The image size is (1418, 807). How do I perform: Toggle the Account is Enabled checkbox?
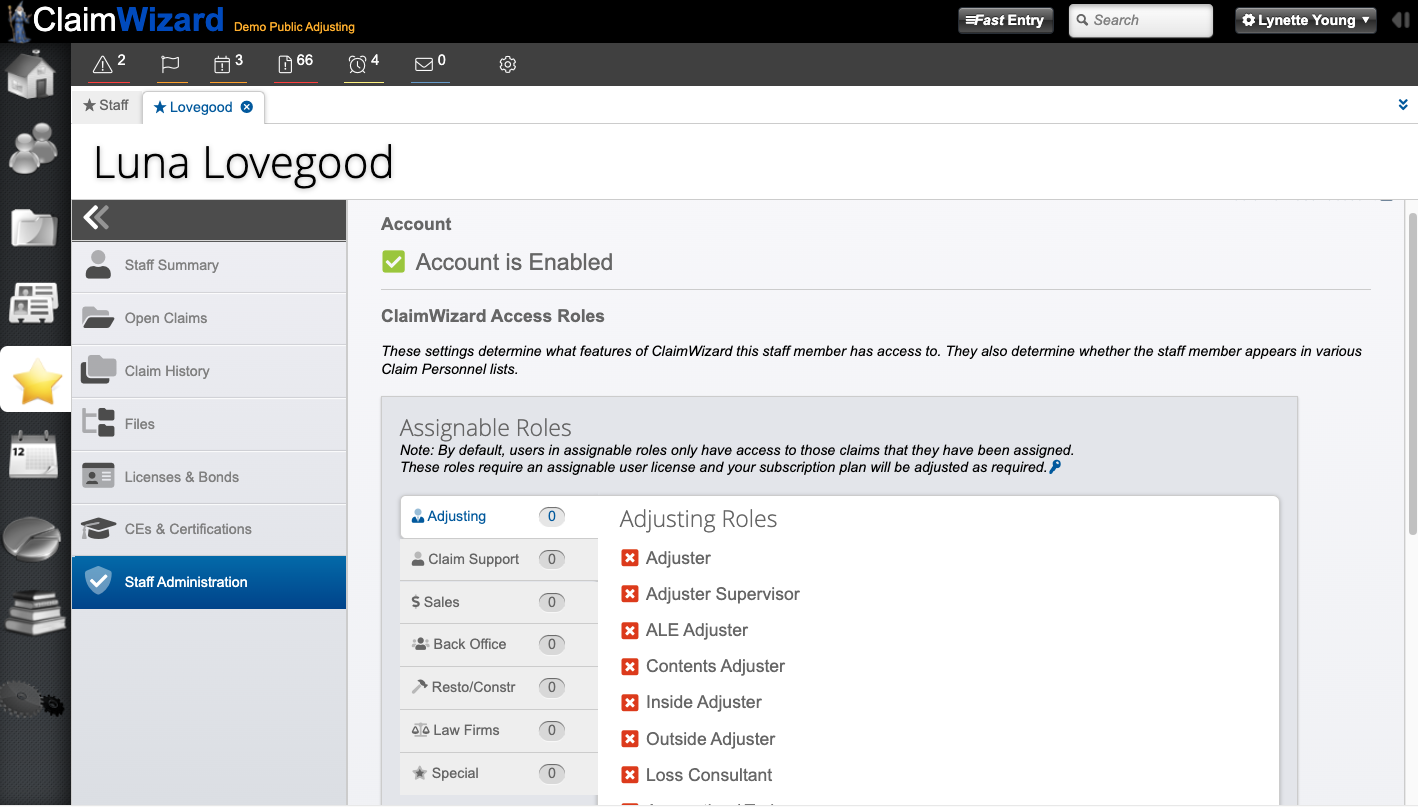tap(394, 262)
